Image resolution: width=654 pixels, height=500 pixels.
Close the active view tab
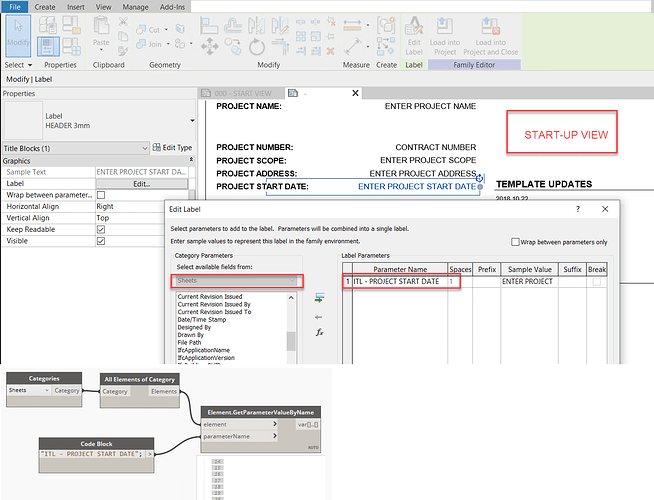[x=355, y=93]
